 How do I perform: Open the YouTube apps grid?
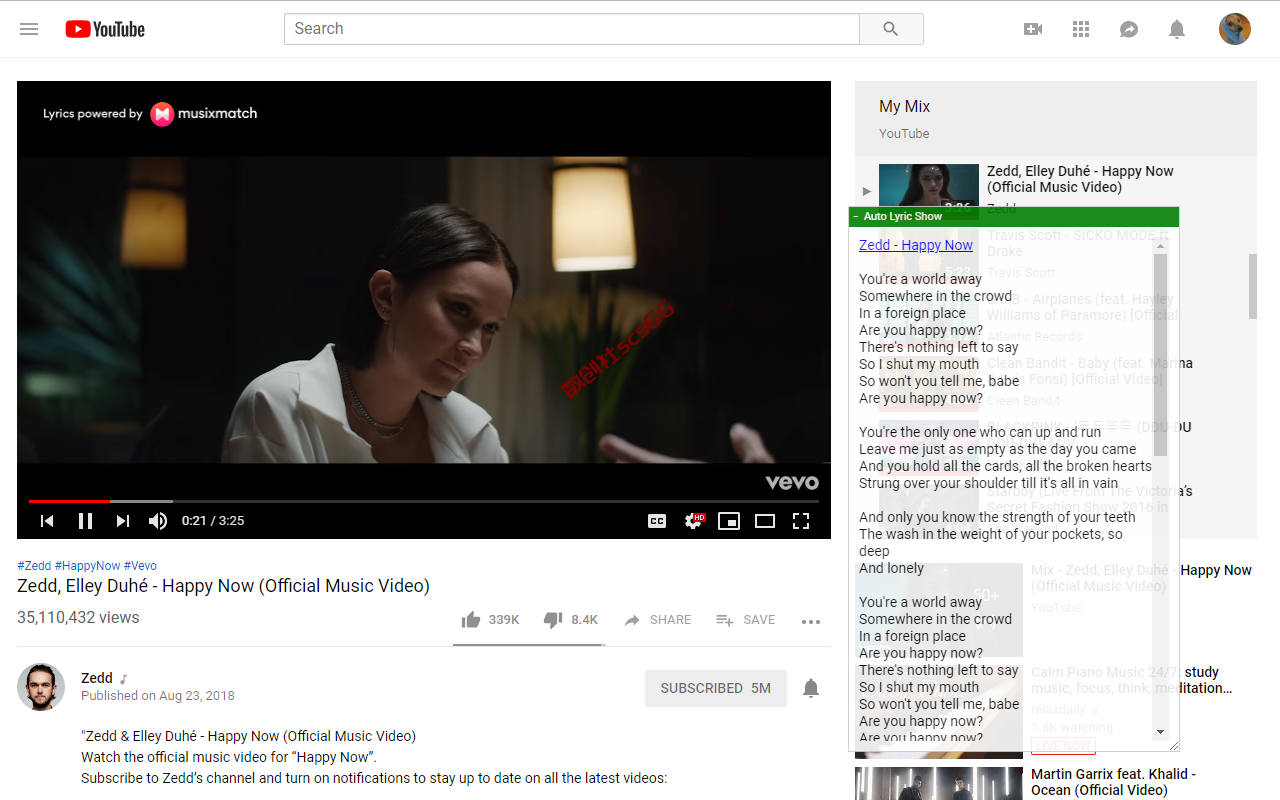(1081, 29)
